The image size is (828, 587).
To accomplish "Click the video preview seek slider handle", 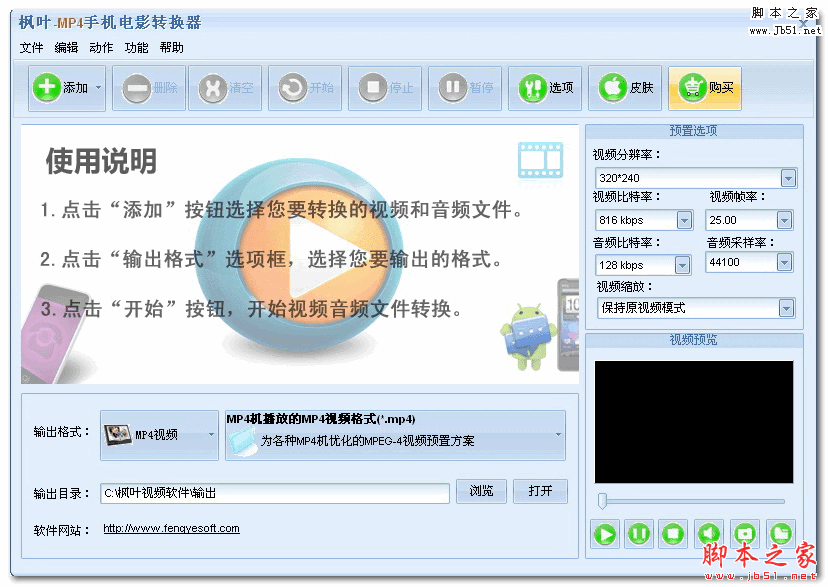I will pos(602,500).
